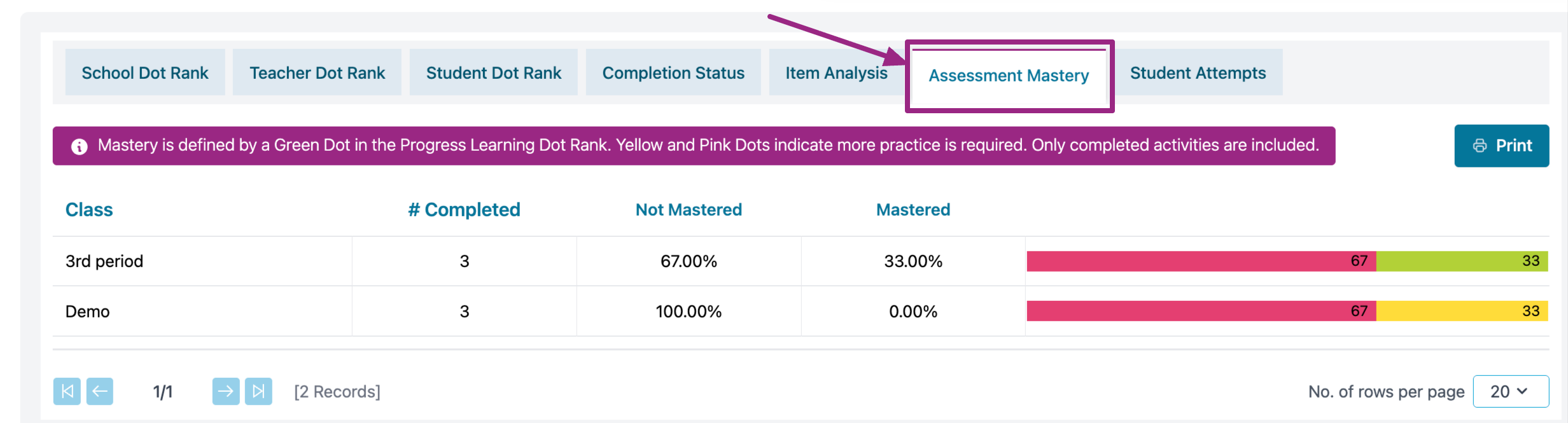
Task: View the Completion Status tab
Action: (673, 73)
